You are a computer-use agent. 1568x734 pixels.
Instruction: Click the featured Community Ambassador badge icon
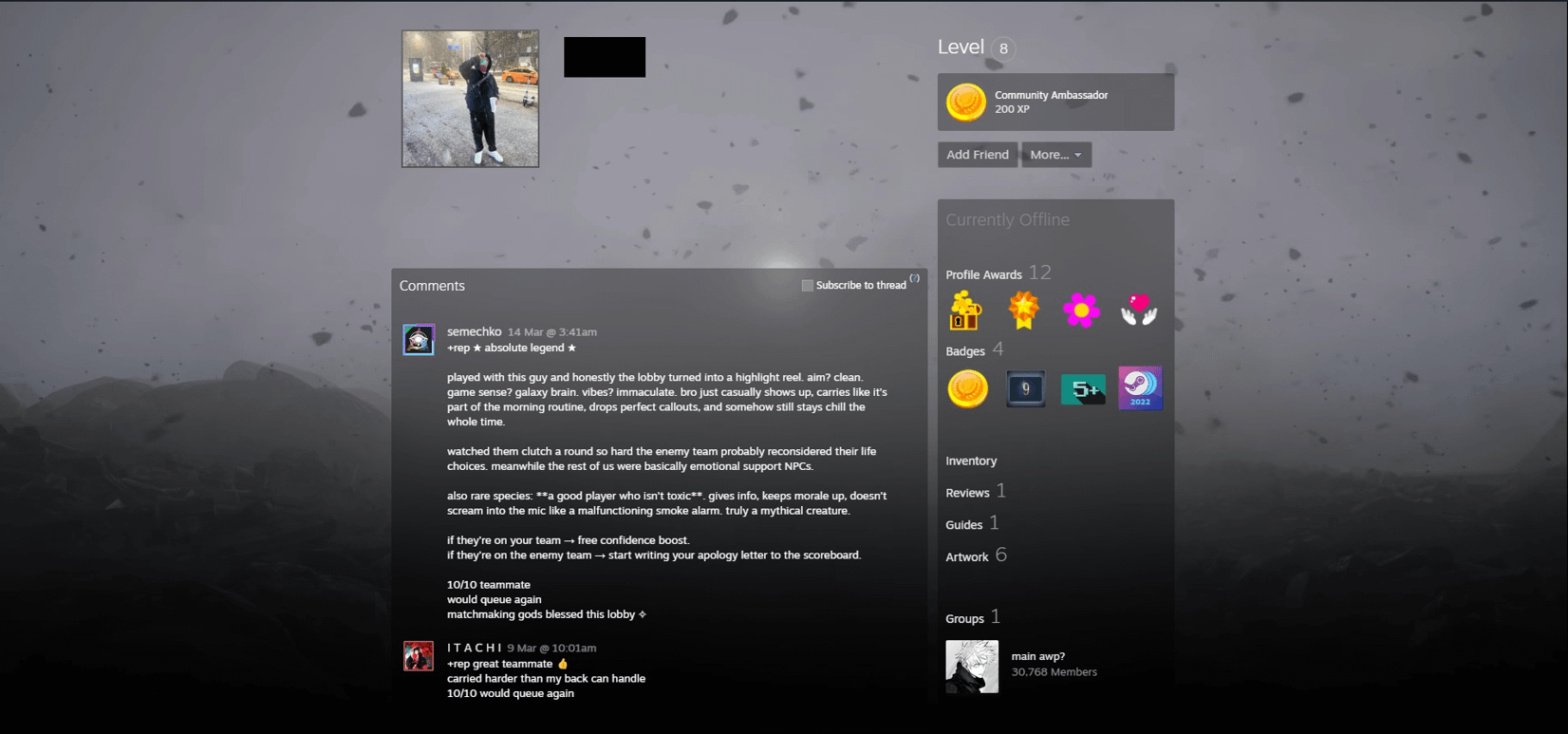pos(966,103)
